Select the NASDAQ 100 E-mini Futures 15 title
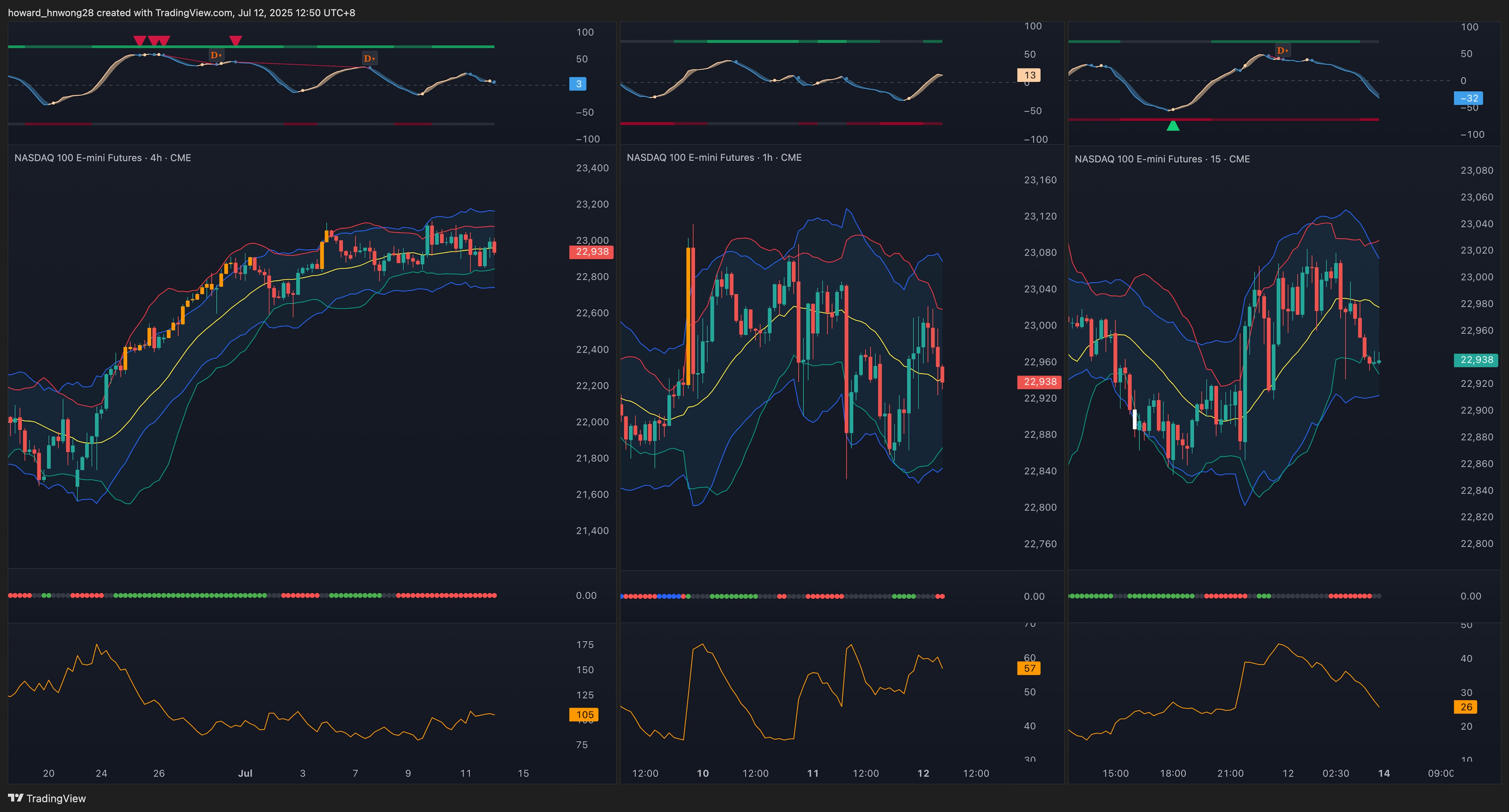This screenshot has height=812, width=1509. (x=1162, y=159)
